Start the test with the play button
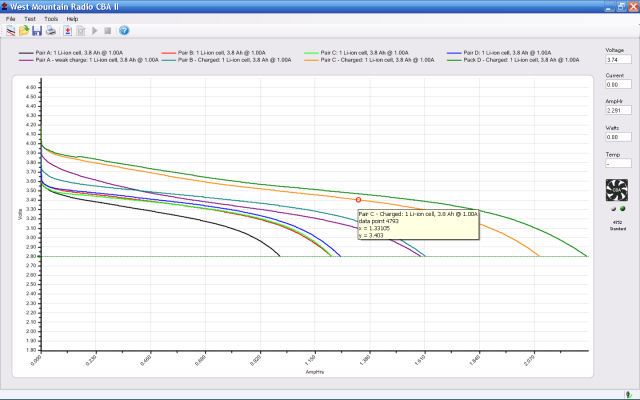The width and height of the screenshot is (640, 400). 95,31
